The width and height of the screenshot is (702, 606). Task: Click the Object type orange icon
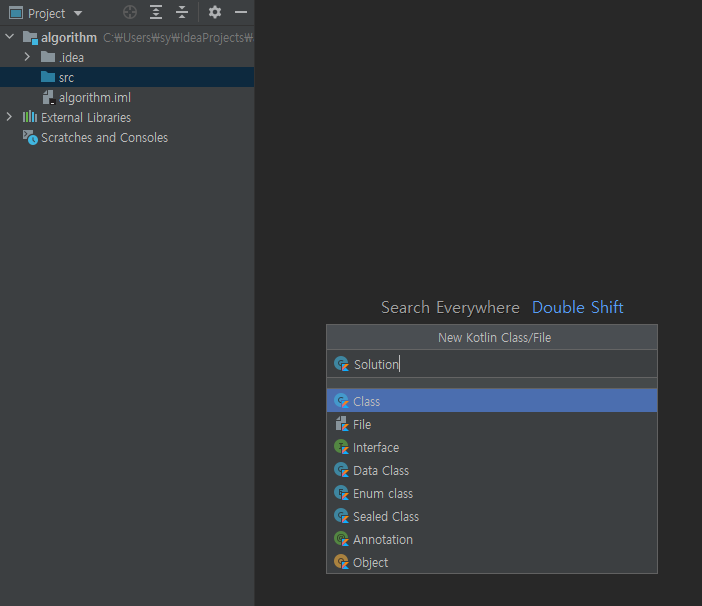tap(342, 562)
